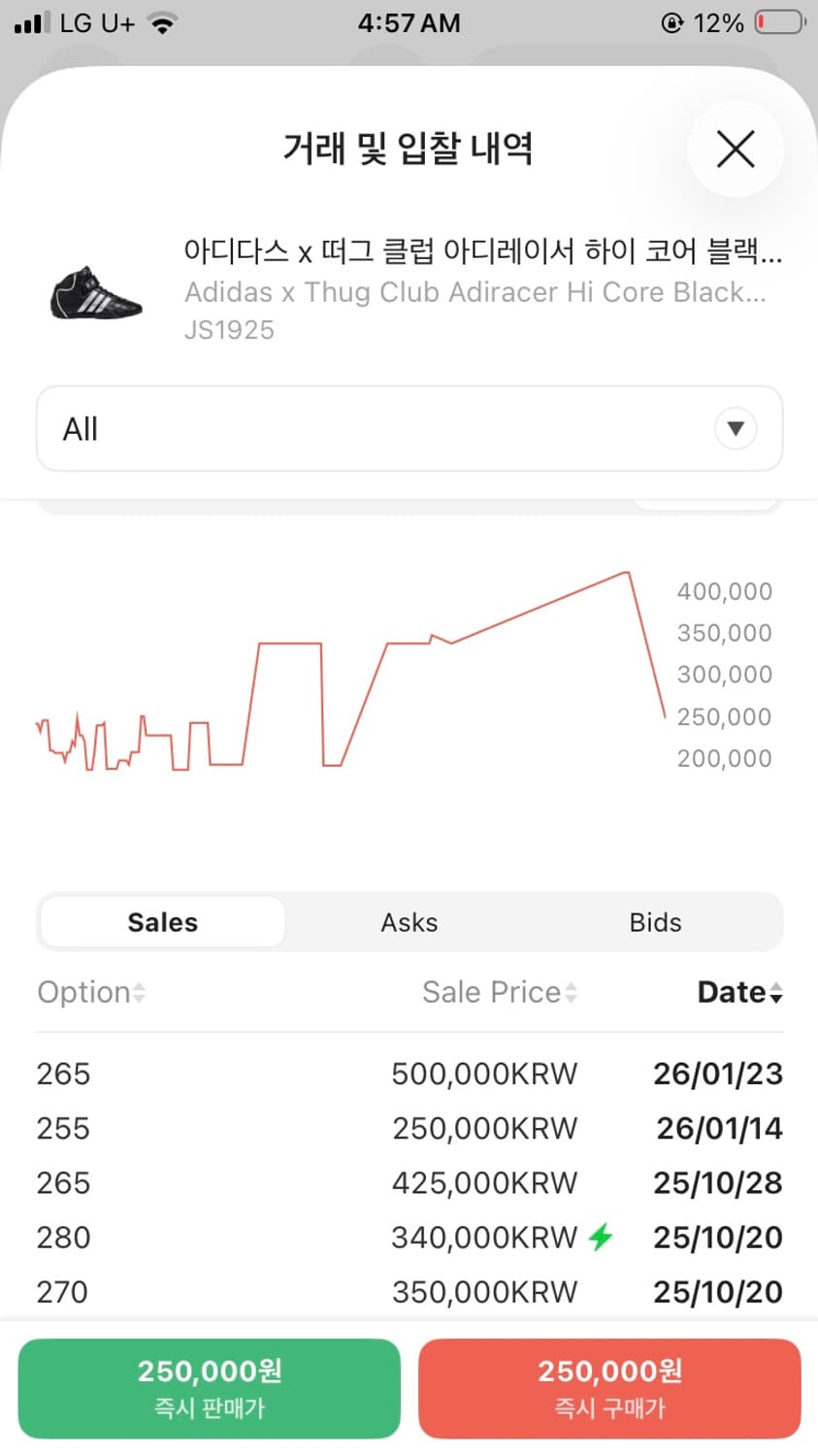Sort sales list by Date
This screenshot has height=1456, width=818.
click(732, 992)
